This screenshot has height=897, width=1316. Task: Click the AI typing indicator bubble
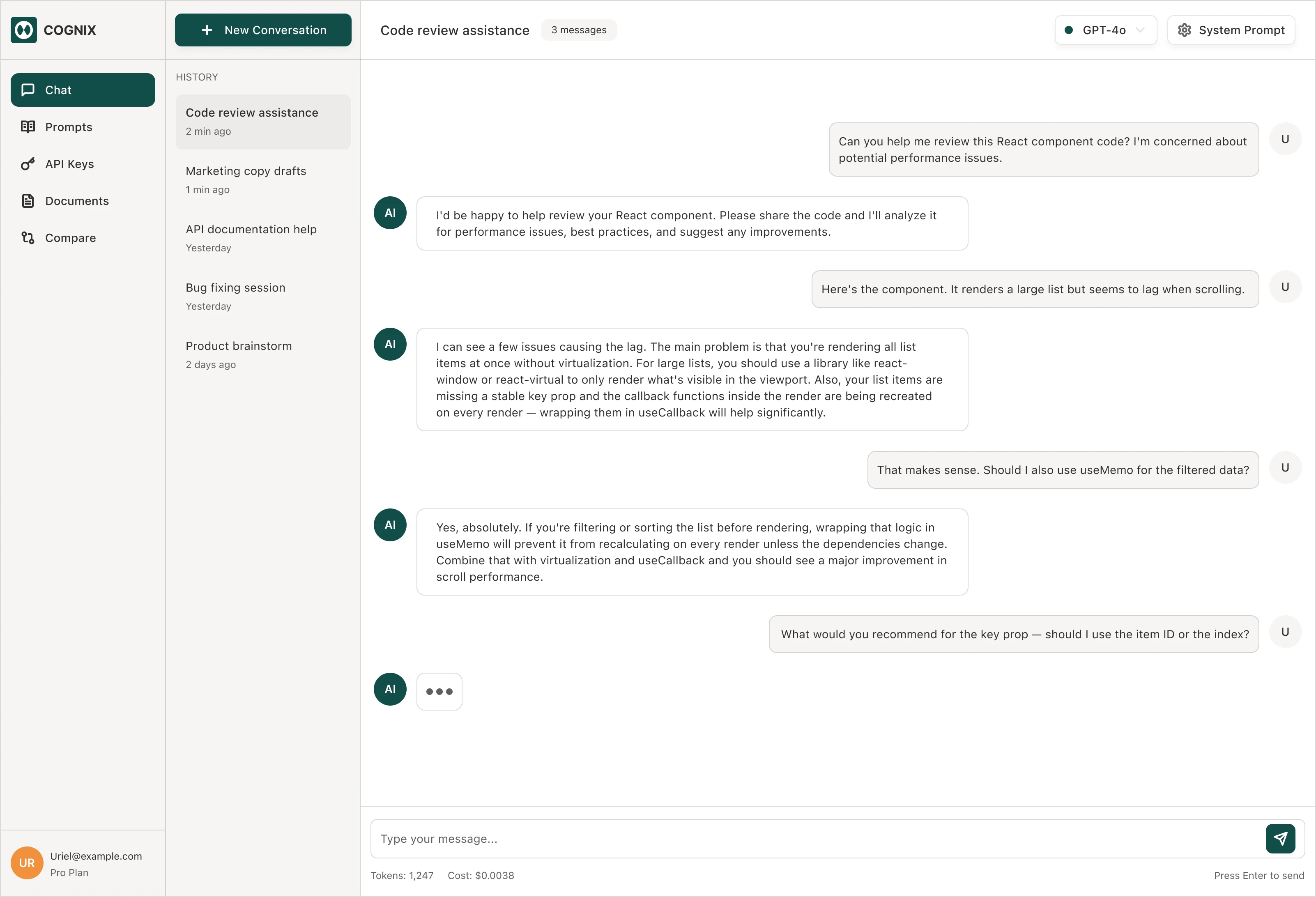tap(439, 691)
